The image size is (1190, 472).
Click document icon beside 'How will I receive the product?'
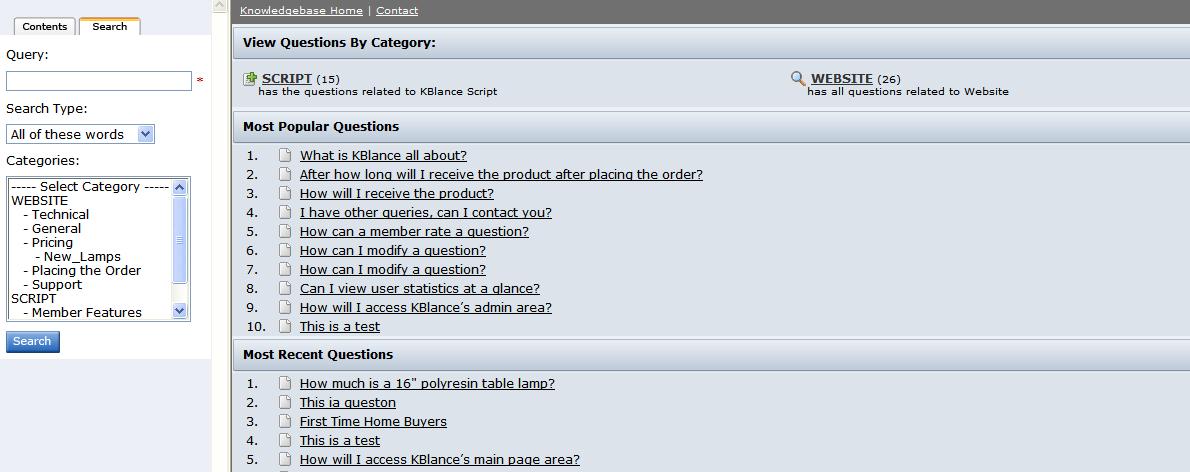[x=285, y=193]
